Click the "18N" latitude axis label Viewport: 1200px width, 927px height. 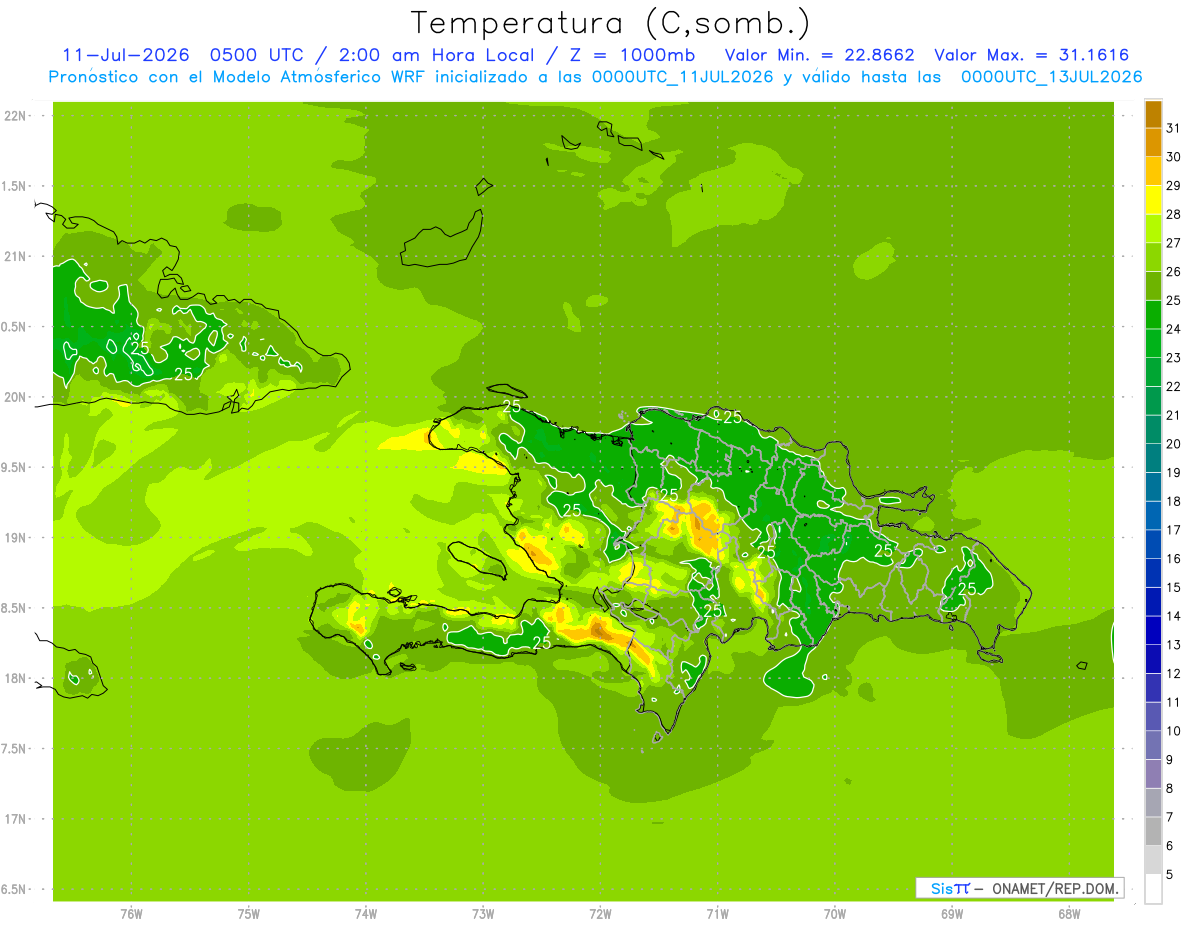(15, 679)
